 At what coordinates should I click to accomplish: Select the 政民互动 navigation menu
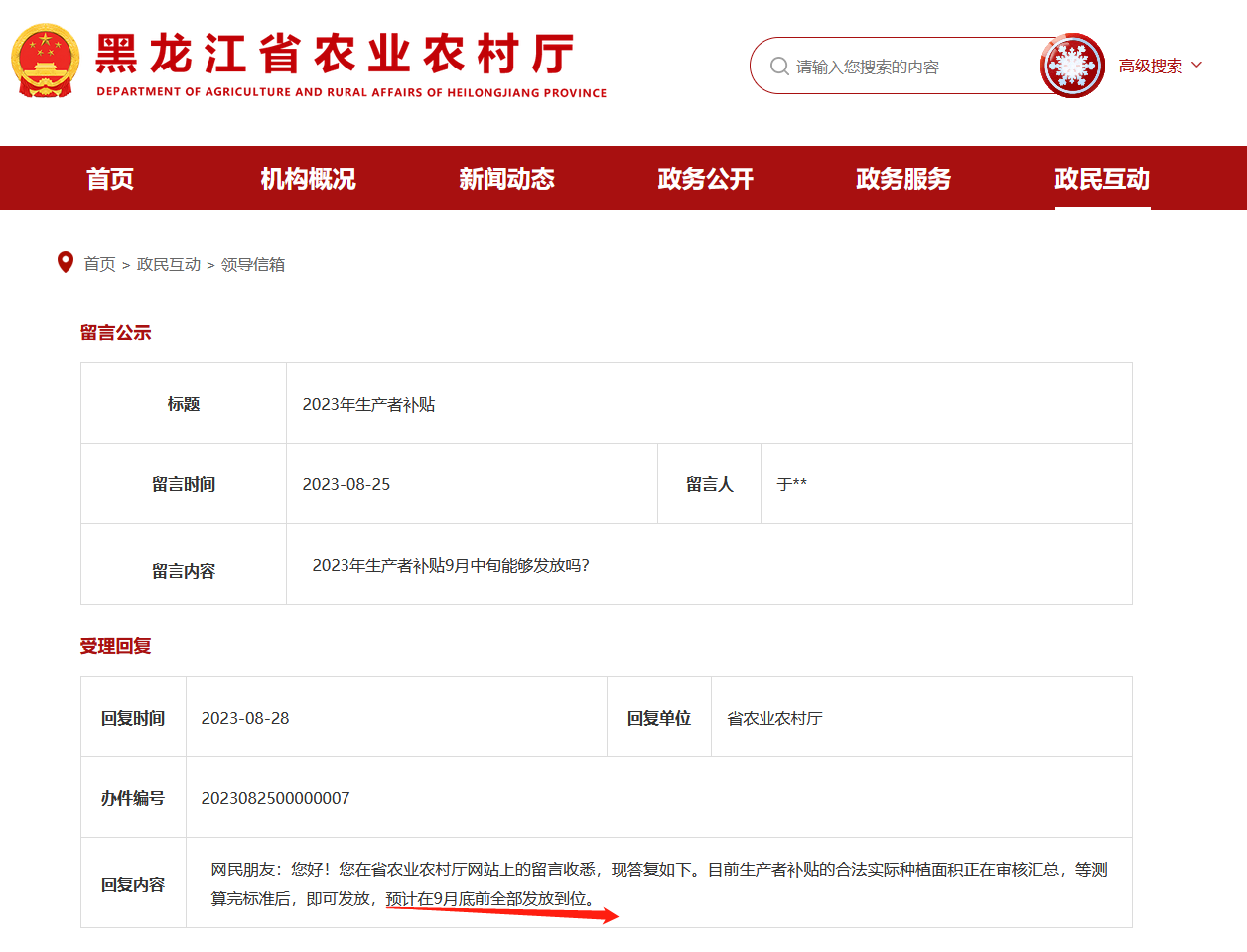1102,179
